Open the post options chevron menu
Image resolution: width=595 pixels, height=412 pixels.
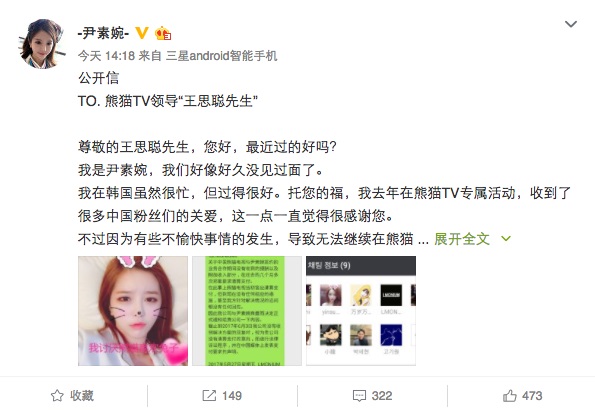(571, 24)
